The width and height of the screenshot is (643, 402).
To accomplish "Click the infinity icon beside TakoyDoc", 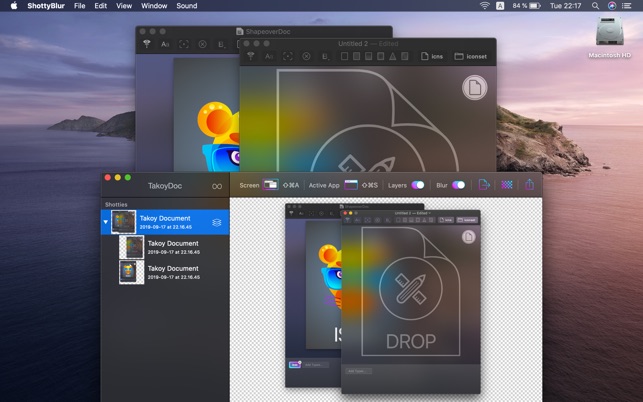I will coord(217,186).
